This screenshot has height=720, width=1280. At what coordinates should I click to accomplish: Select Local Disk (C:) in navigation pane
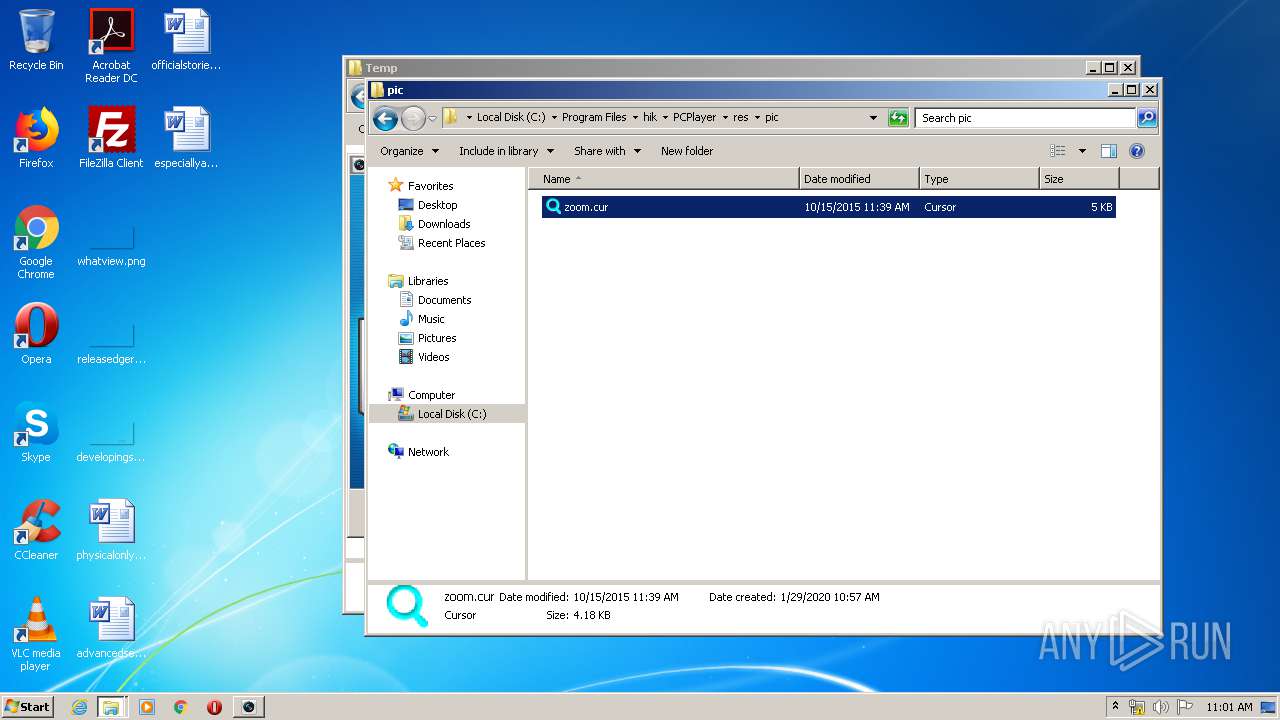(x=446, y=414)
